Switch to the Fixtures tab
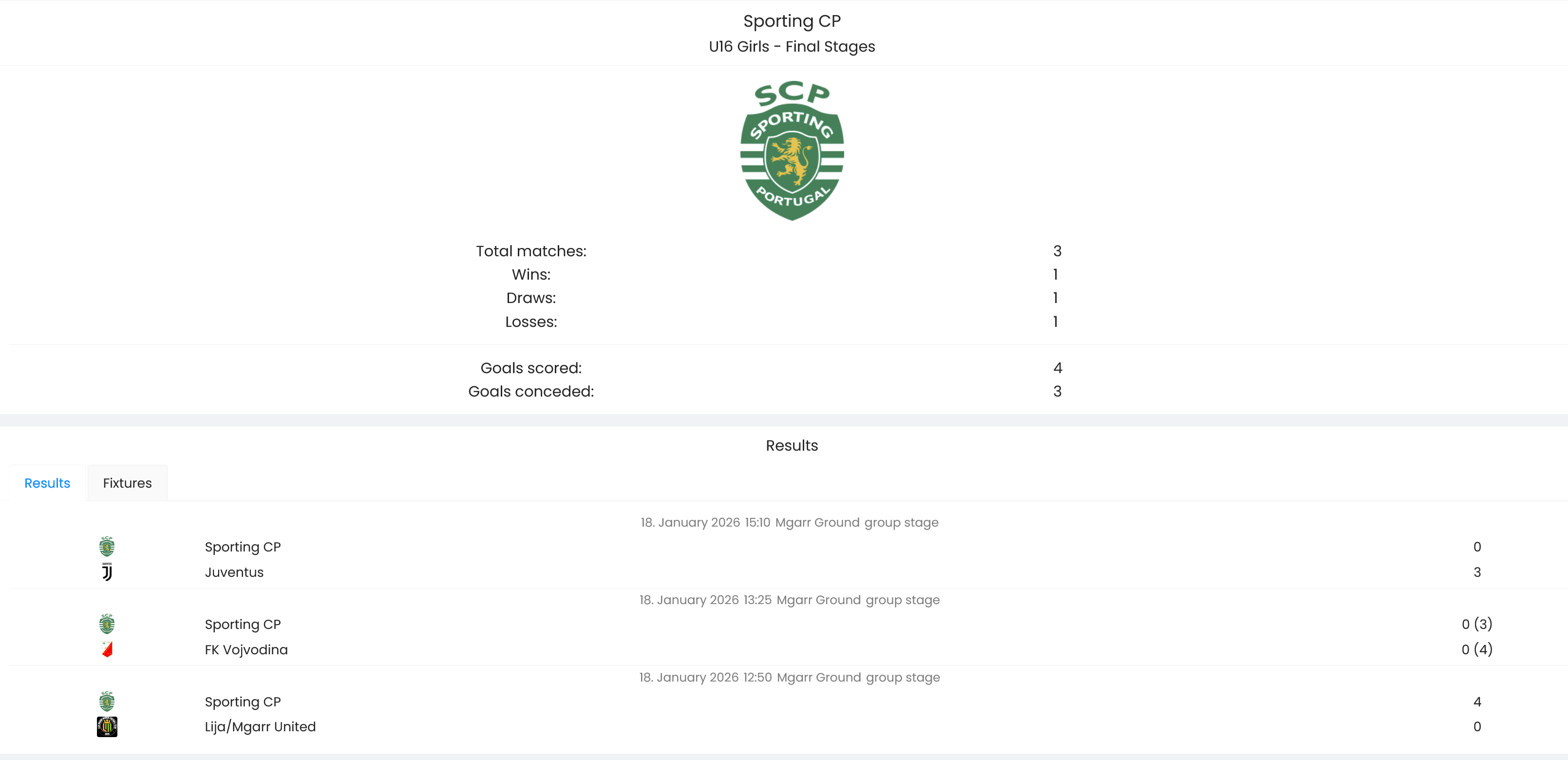The height and width of the screenshot is (760, 1568). (127, 483)
